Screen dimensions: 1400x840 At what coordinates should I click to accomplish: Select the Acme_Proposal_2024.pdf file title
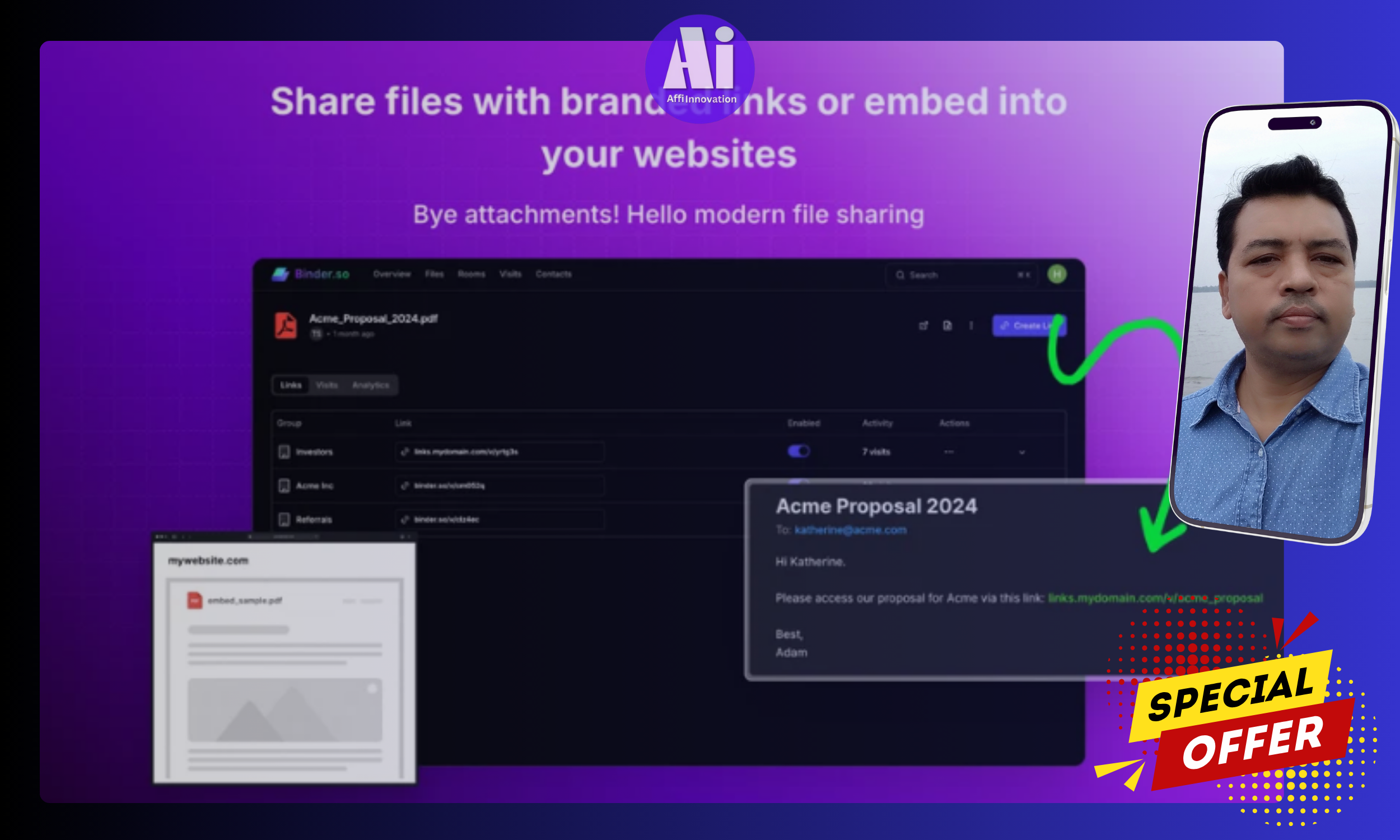pos(373,319)
